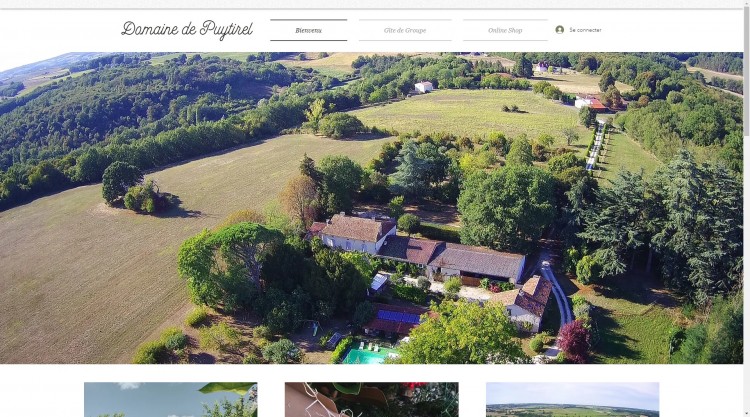
Task: Click the small white house in the distant field
Action: click(423, 87)
